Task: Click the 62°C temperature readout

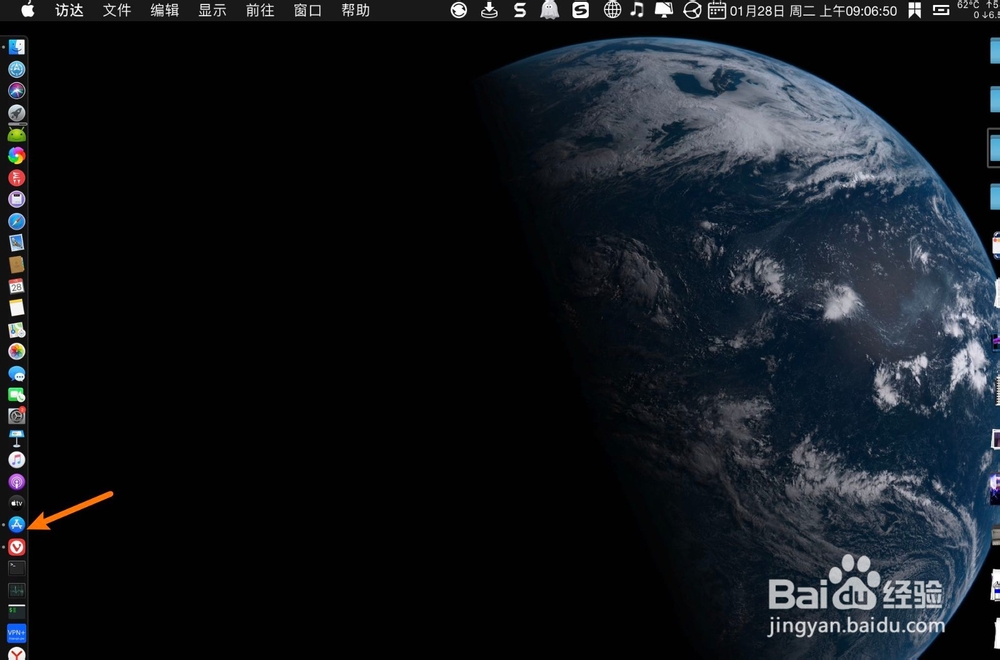Action: coord(968,4)
